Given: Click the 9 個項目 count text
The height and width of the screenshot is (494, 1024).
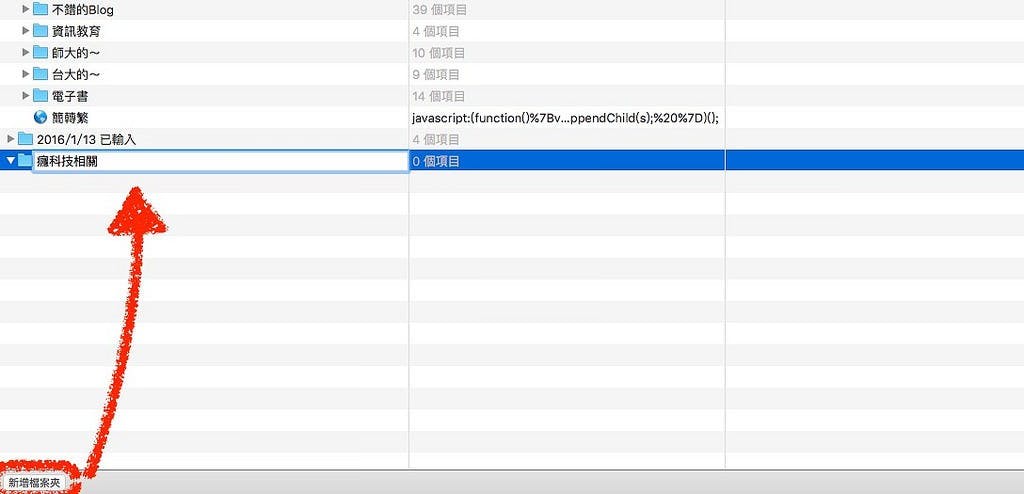Looking at the screenshot, I should point(436,74).
